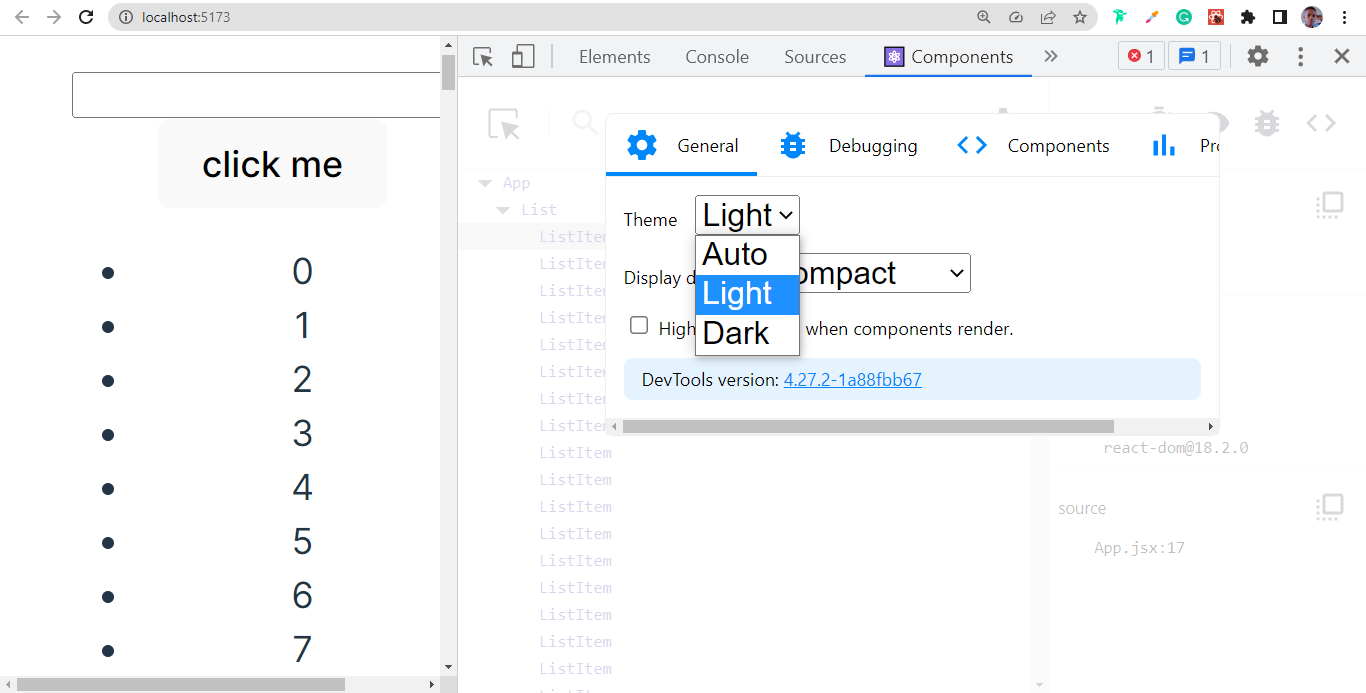Click the react-dom@18.2.0 text
The width and height of the screenshot is (1366, 693).
tap(1176, 448)
